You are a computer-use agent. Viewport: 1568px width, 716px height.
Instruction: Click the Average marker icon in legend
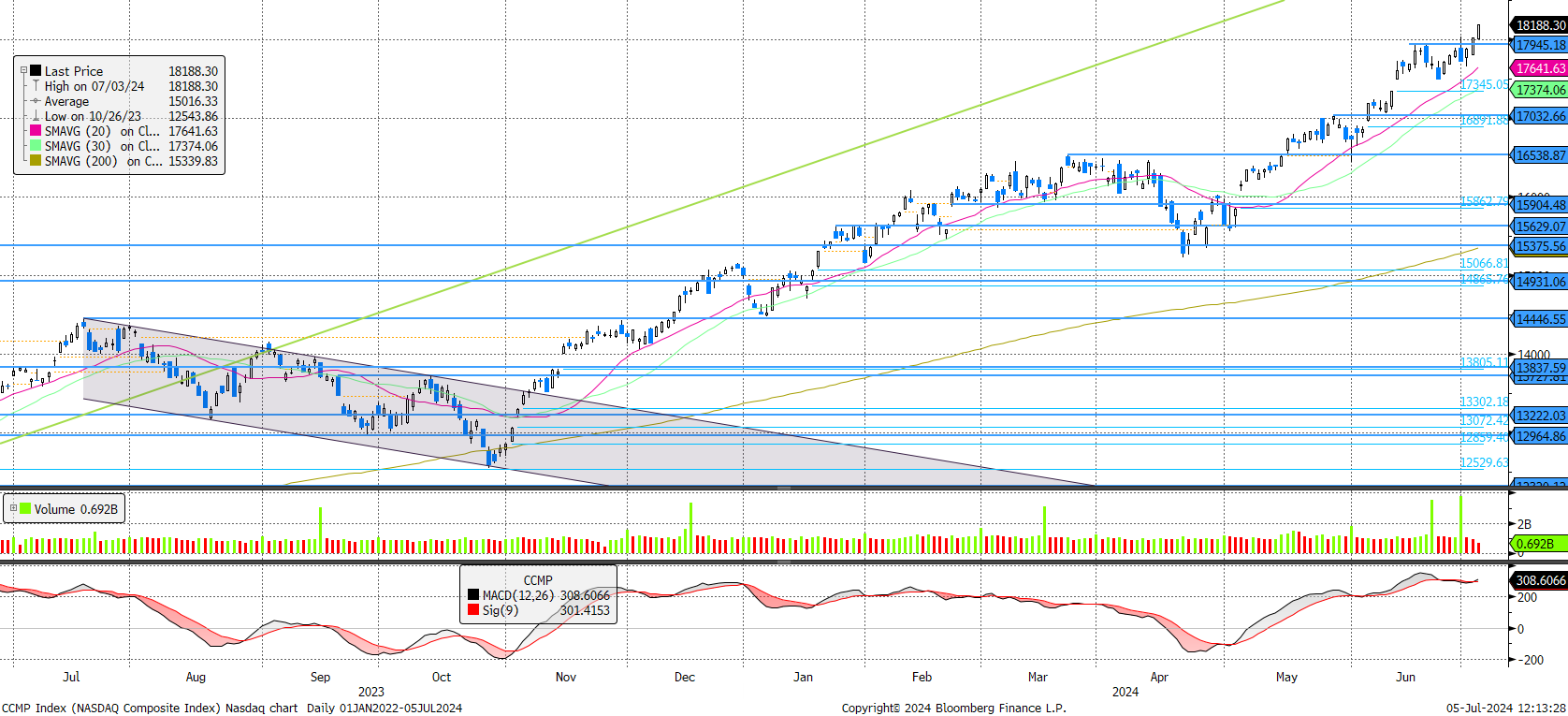point(36,101)
